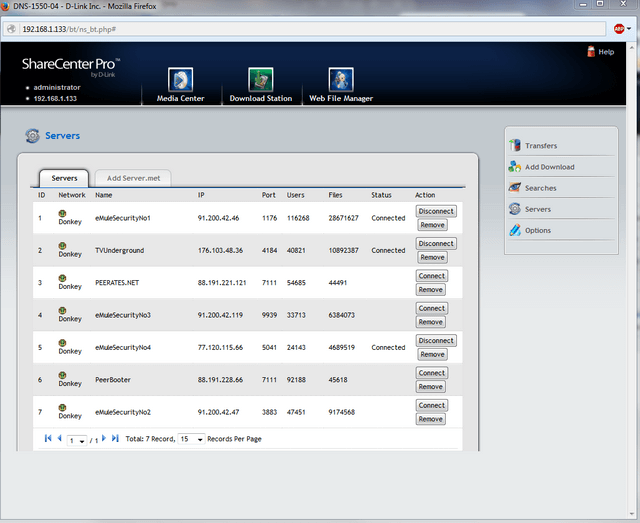
Task: Switch to the Add Server.met tab
Action: 132,178
